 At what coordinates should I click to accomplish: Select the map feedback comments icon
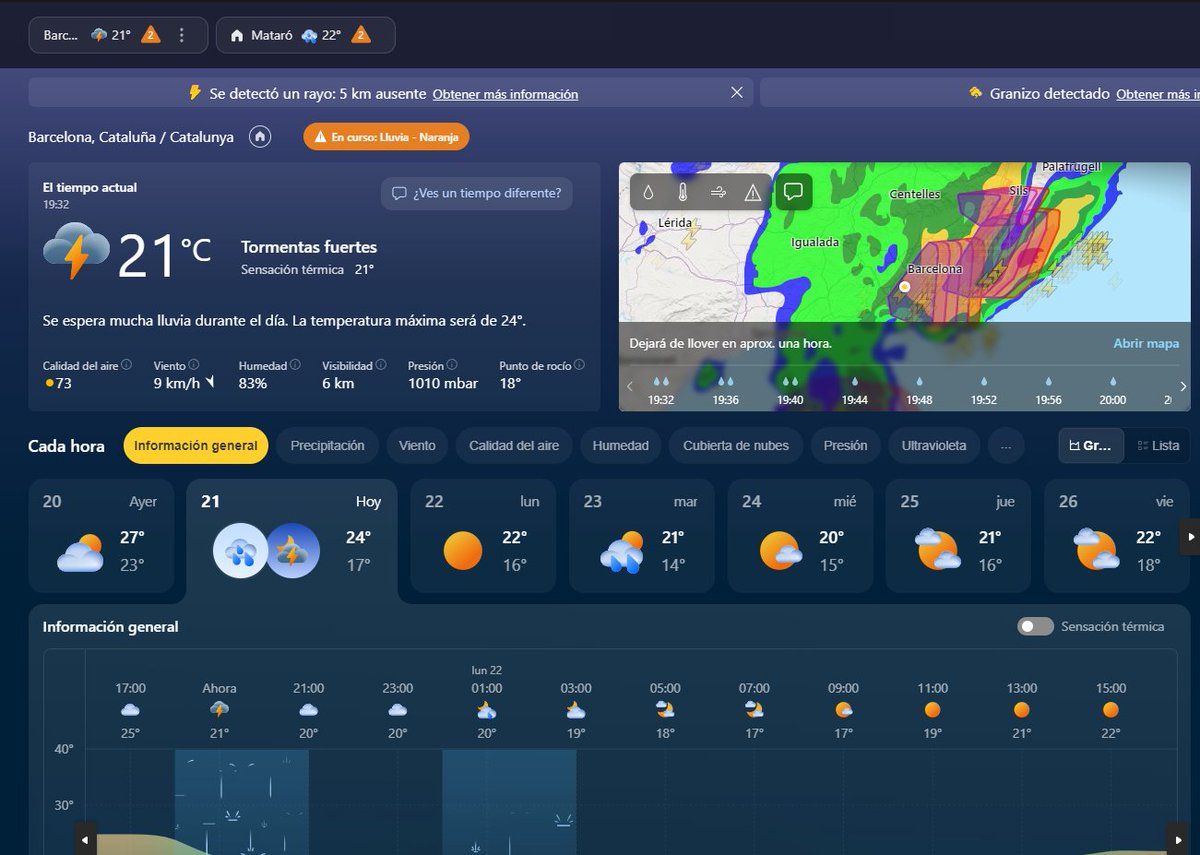(x=793, y=192)
